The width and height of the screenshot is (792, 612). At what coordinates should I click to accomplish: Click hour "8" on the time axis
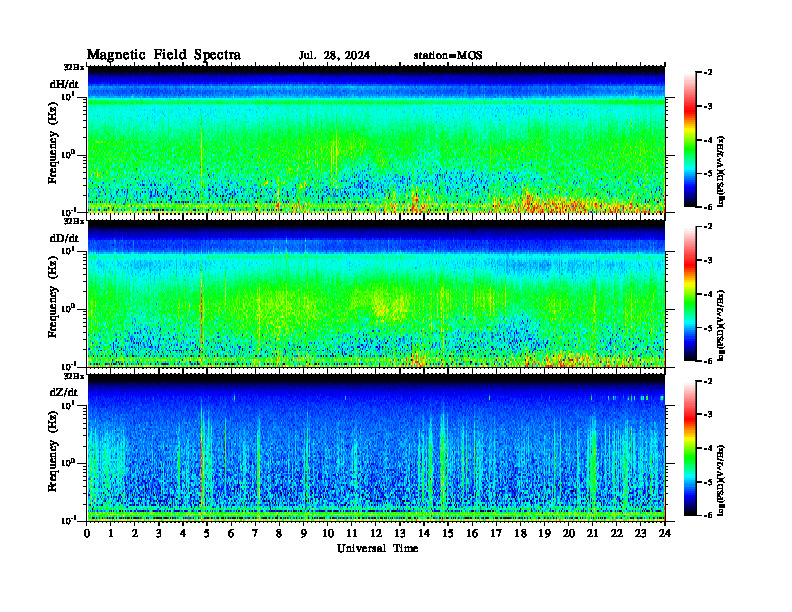coord(279,533)
